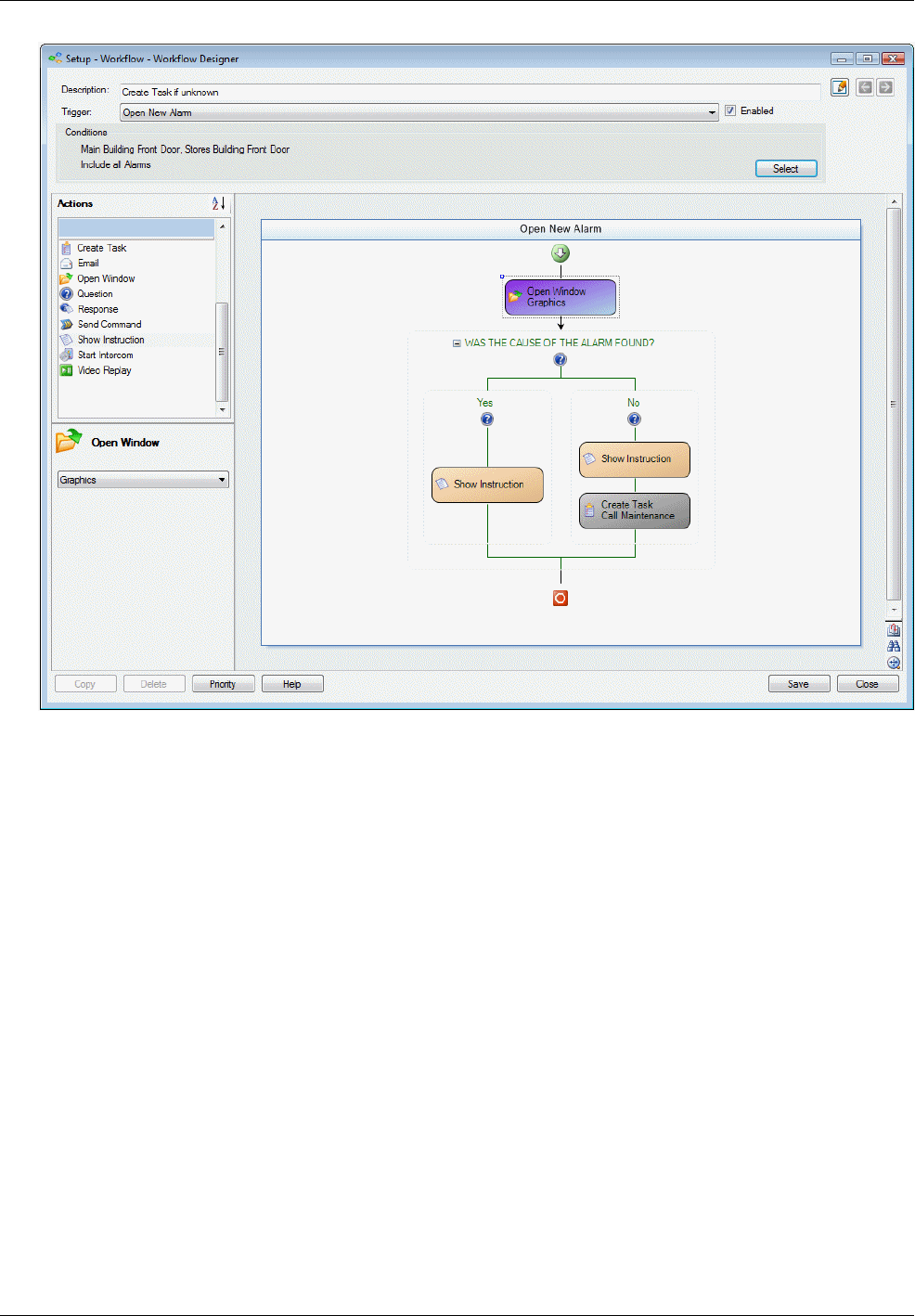Click Actions list scrollbar down arrow
915x1316 pixels.
222,409
